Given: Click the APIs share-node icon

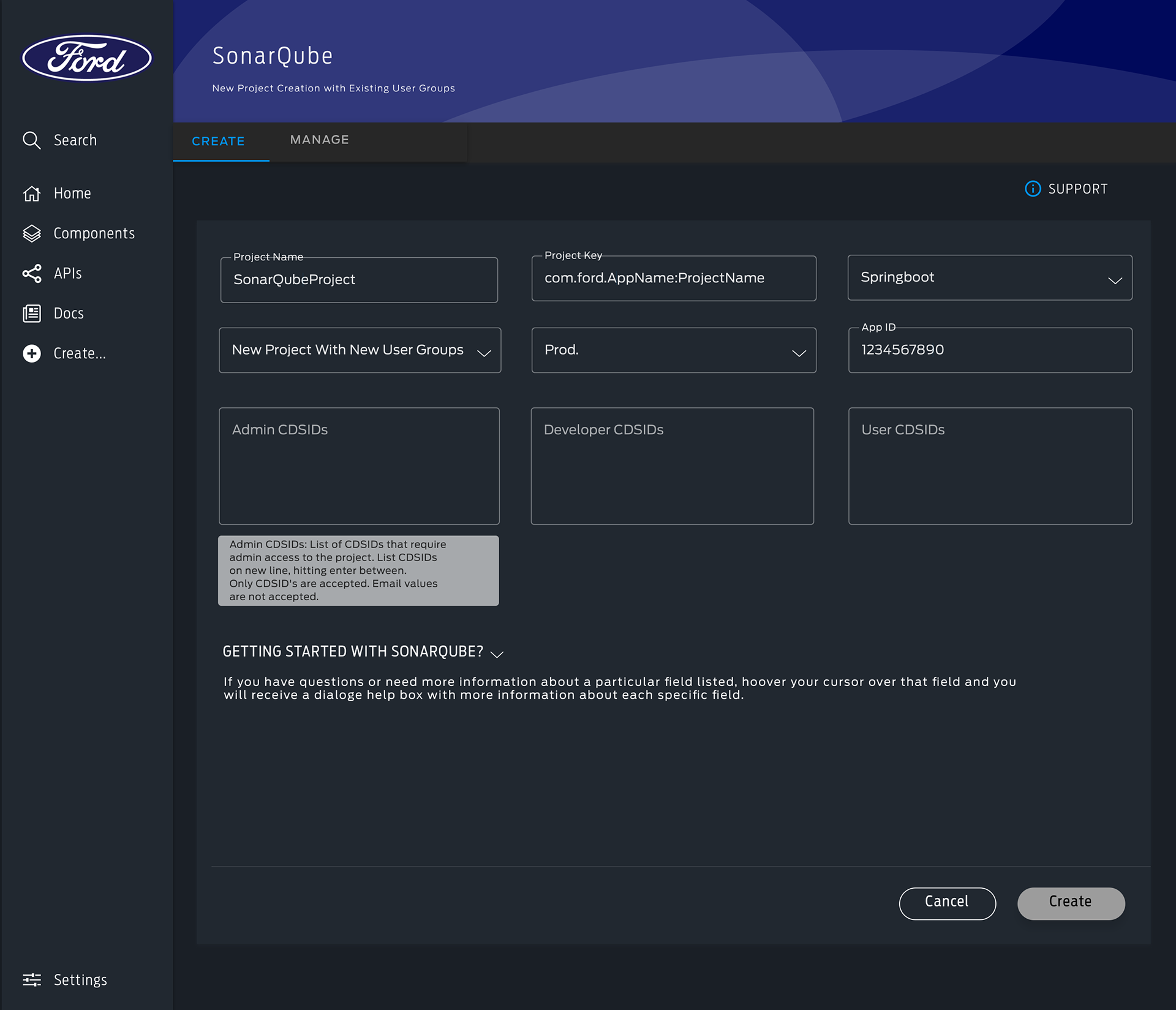Looking at the screenshot, I should 31,273.
